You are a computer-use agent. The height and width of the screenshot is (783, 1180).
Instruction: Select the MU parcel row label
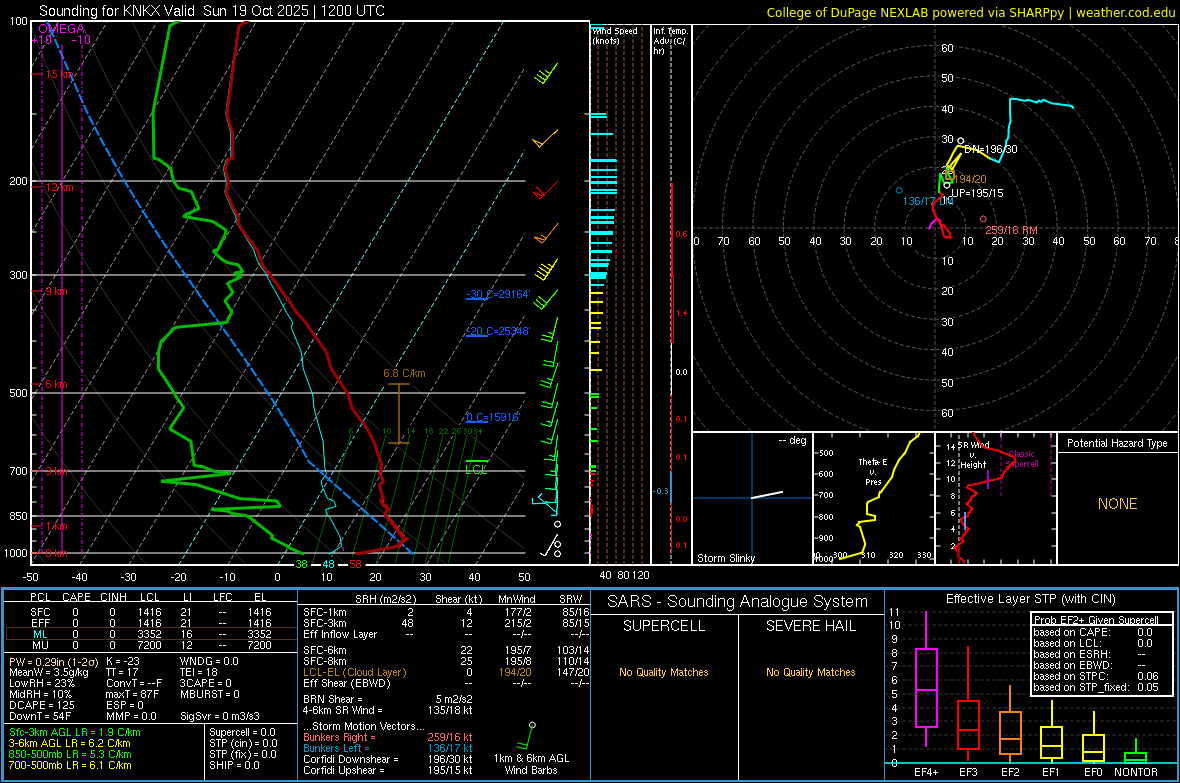point(40,645)
